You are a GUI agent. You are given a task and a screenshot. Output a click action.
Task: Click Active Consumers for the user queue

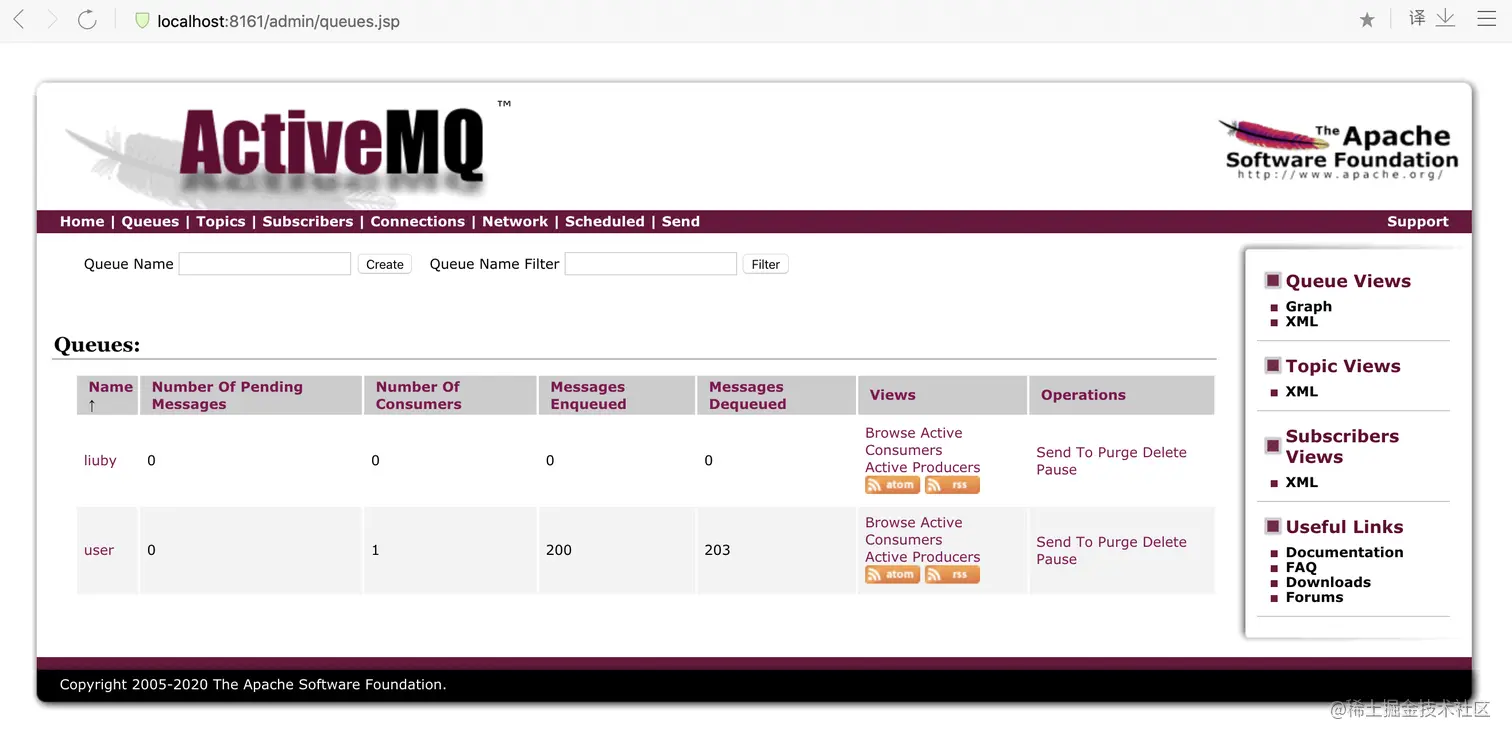[914, 532]
